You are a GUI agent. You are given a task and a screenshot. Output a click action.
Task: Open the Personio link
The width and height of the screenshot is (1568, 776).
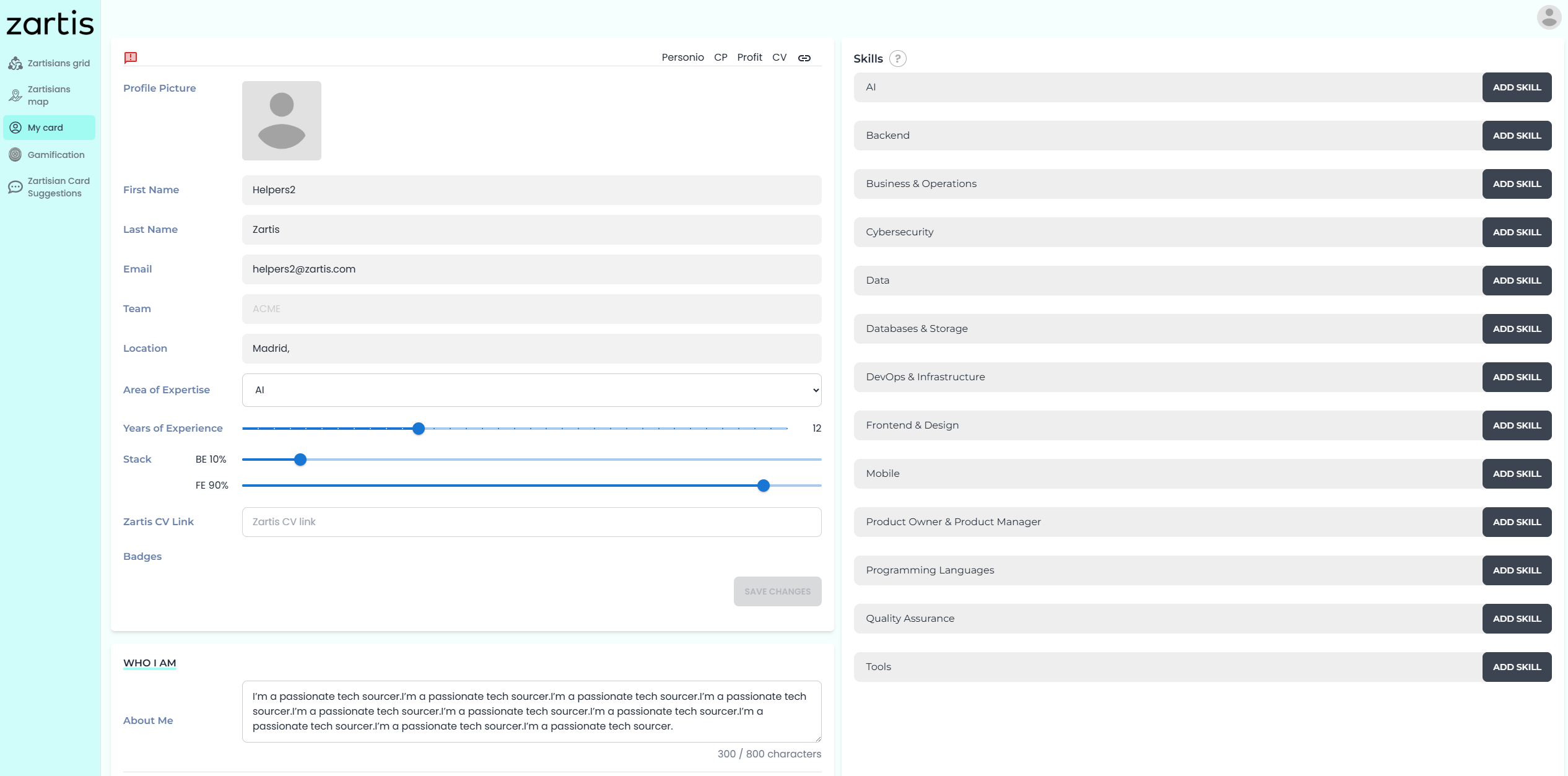(682, 58)
